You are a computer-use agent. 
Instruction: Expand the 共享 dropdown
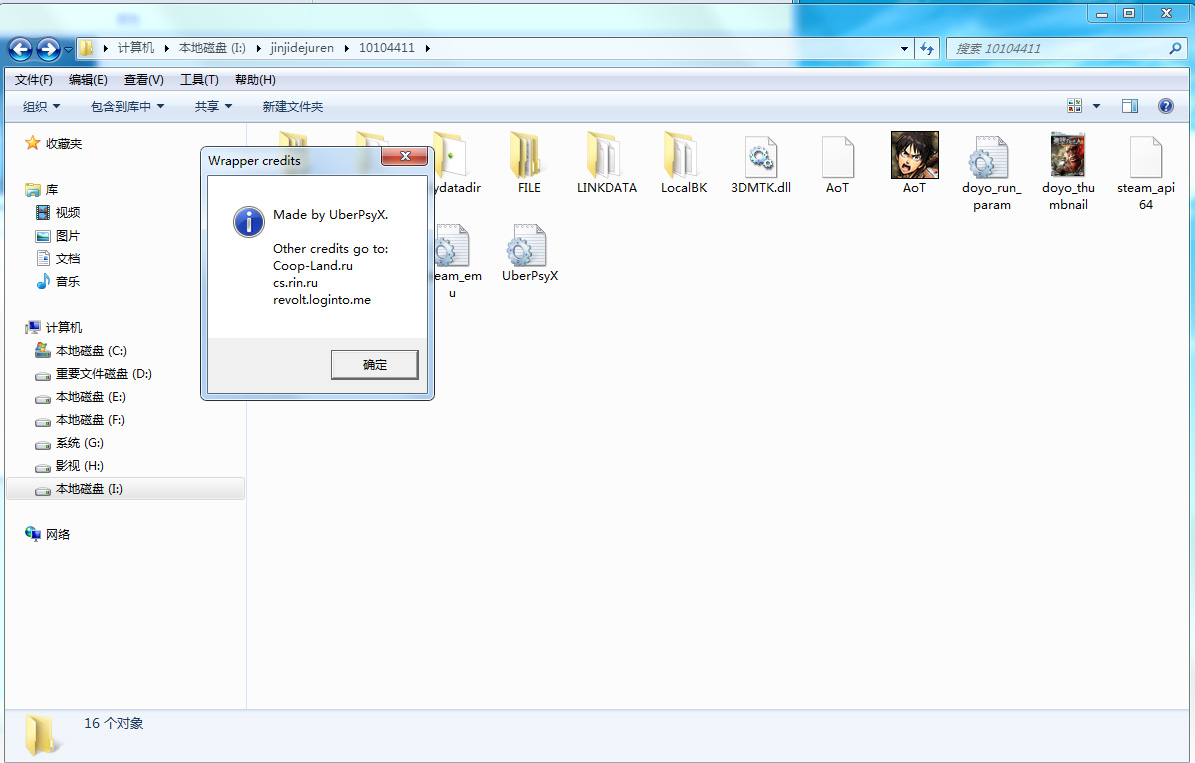213,107
